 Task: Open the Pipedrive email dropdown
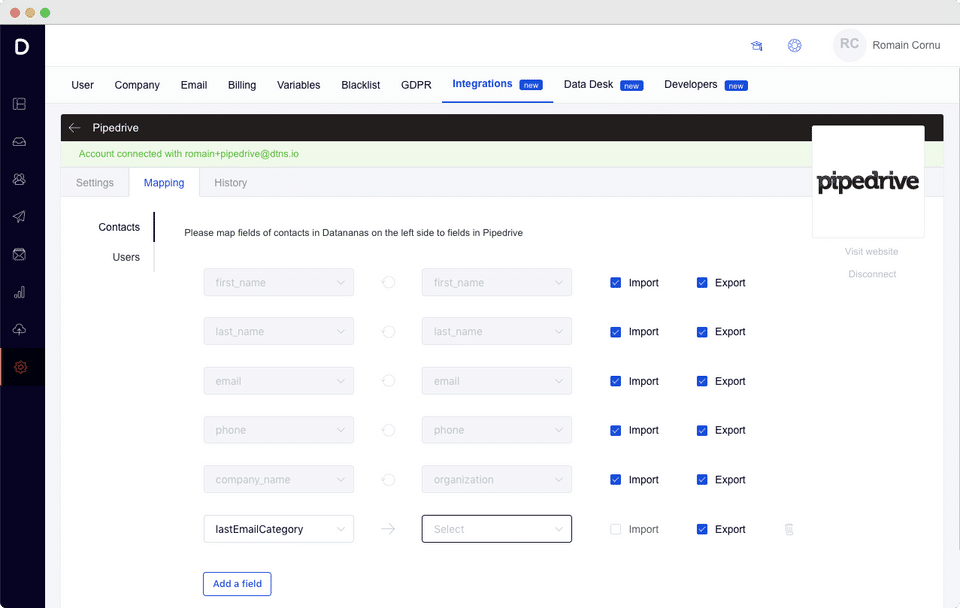pyautogui.click(x=497, y=381)
